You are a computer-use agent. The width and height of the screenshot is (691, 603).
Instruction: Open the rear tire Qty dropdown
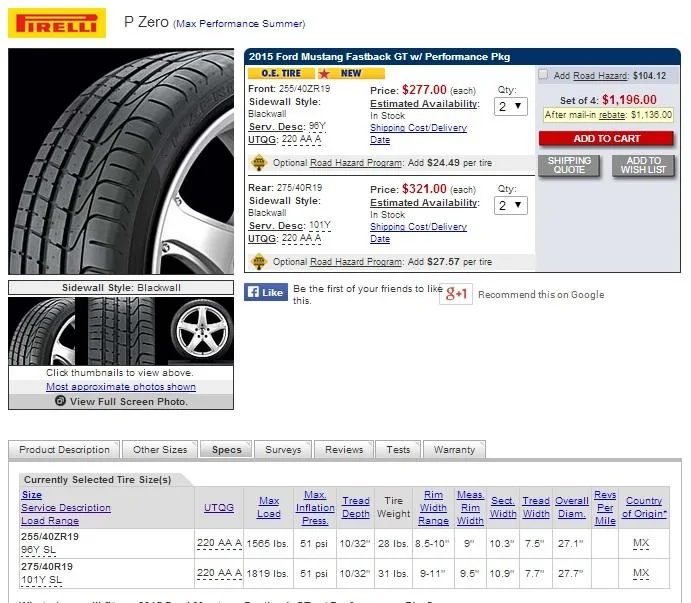511,205
